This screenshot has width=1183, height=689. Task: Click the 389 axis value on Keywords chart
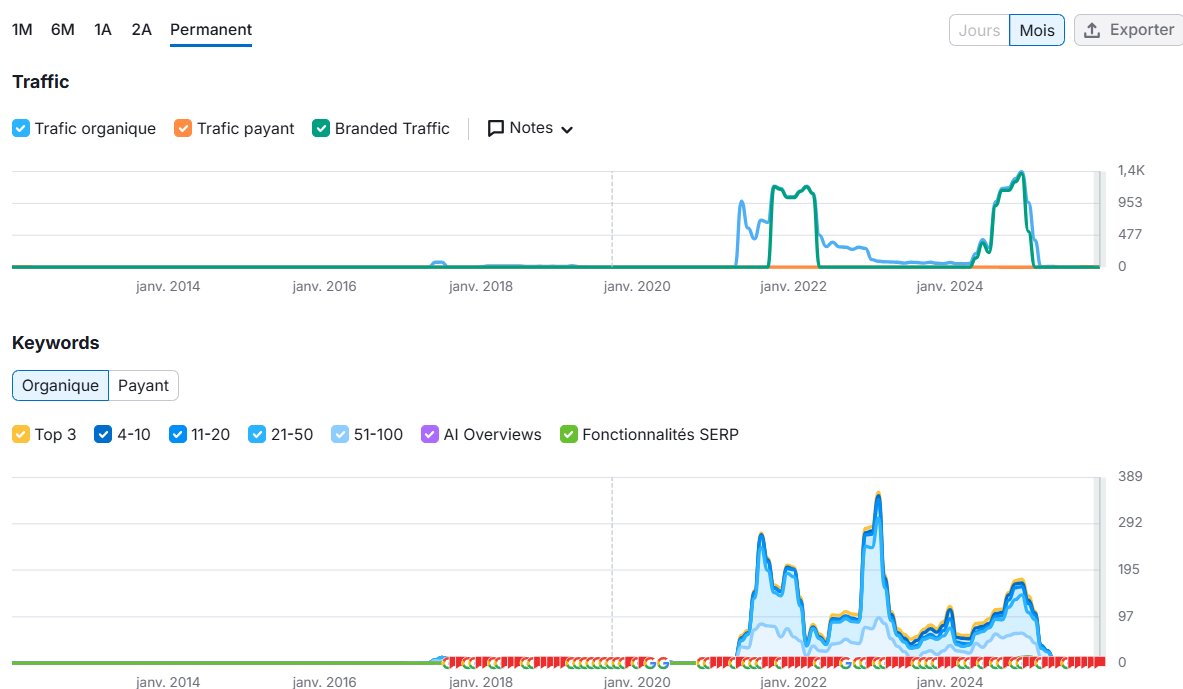(x=1130, y=476)
